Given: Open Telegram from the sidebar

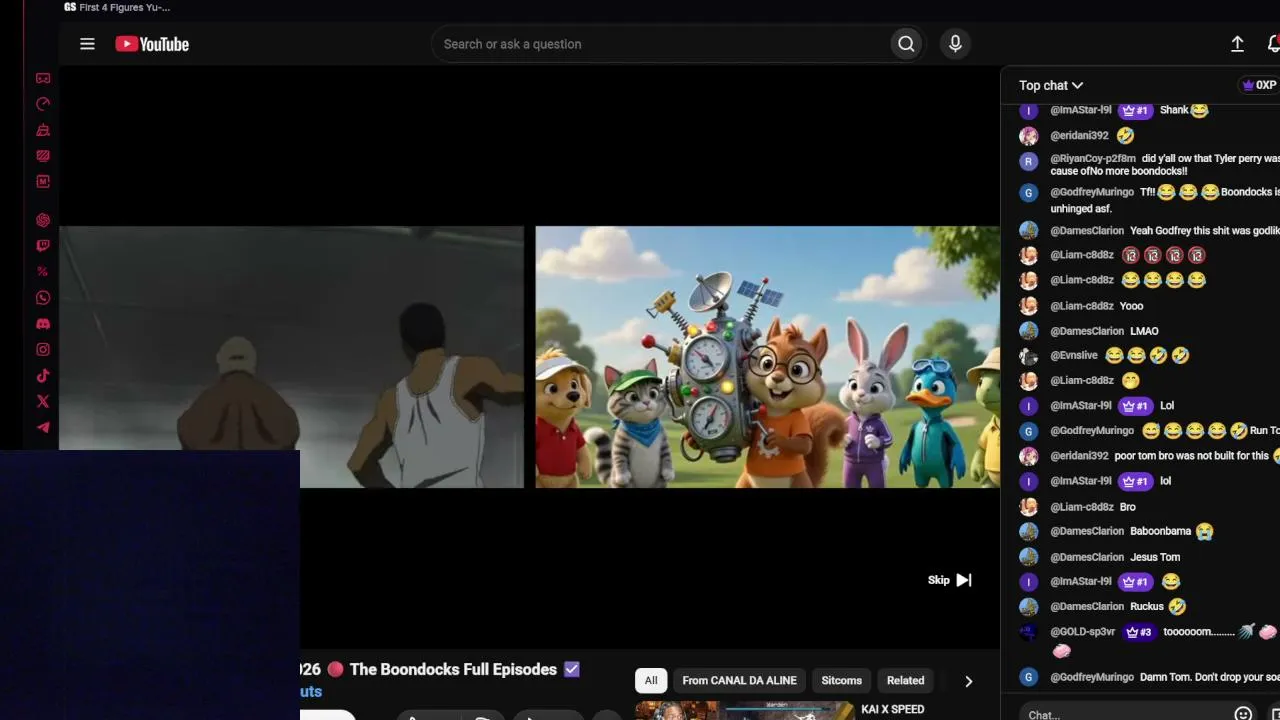Looking at the screenshot, I should click(43, 428).
